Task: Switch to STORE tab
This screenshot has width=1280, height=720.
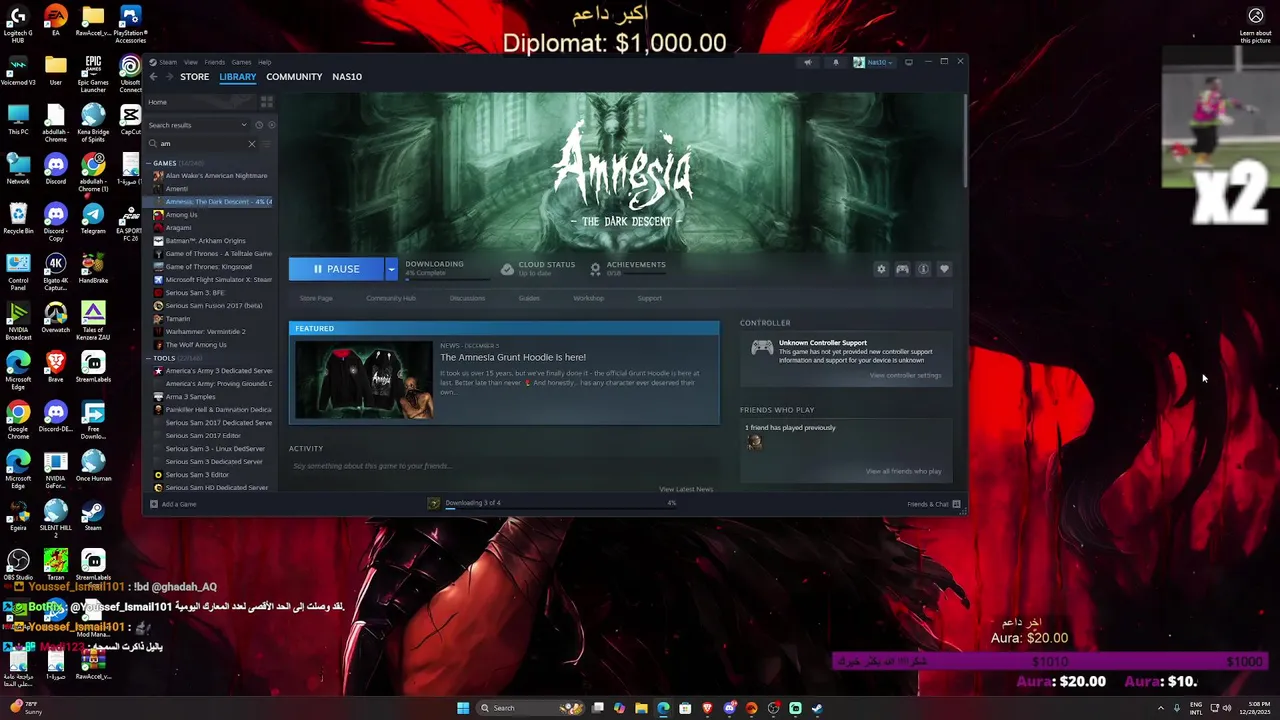Action: [195, 77]
